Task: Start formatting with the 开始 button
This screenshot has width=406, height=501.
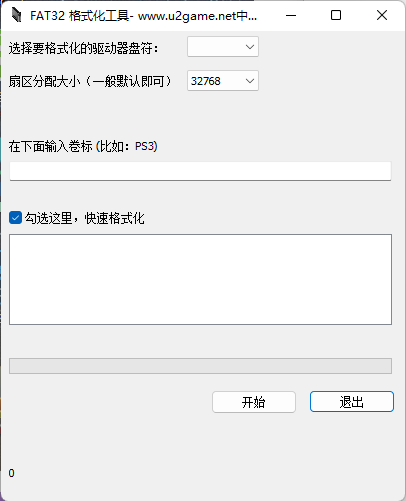Action: click(254, 402)
